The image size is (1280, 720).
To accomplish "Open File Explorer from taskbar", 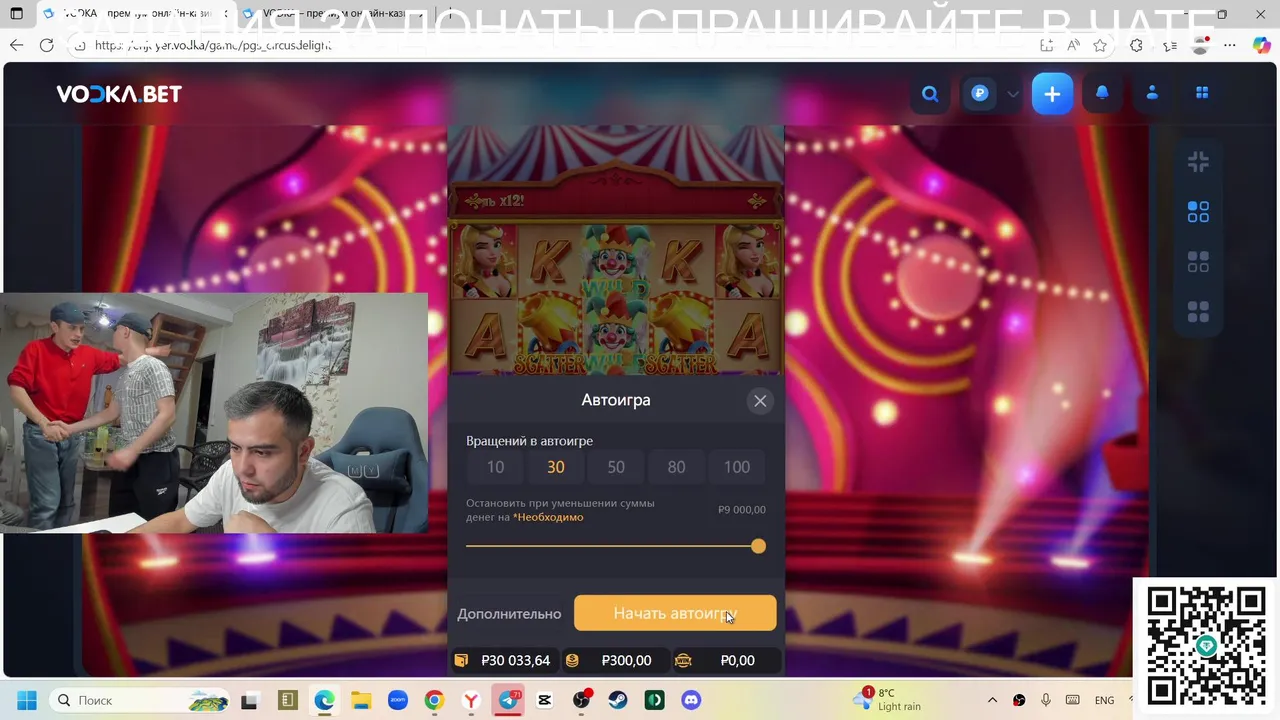I will coord(360,700).
